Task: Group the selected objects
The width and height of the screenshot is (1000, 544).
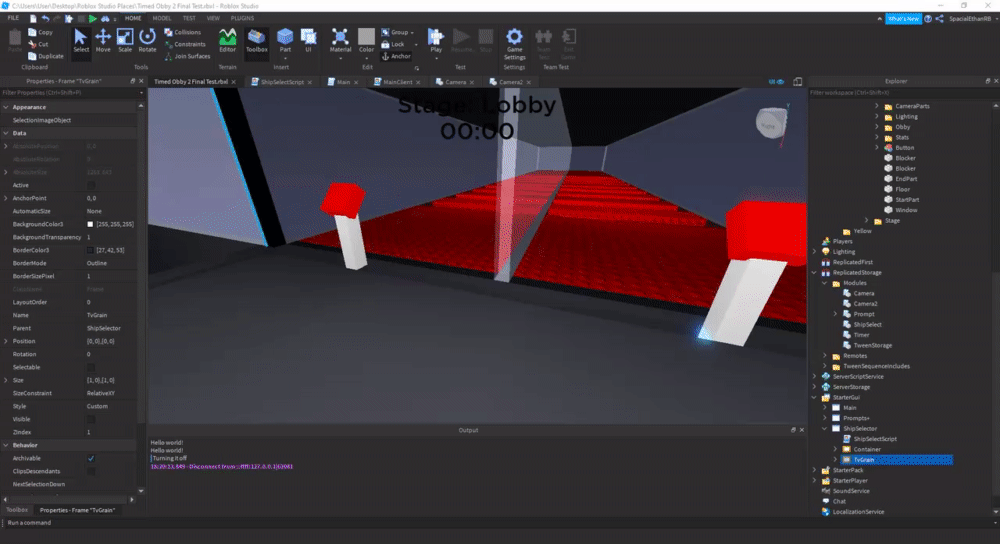Action: pos(395,32)
